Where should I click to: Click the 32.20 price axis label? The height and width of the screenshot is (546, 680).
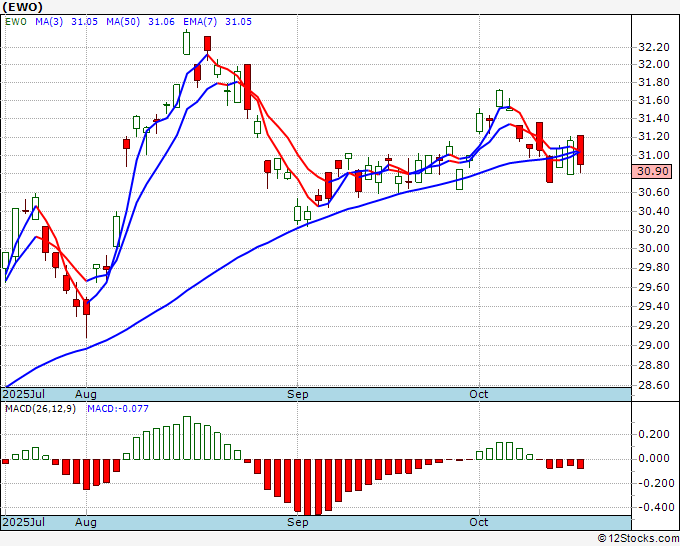point(654,47)
